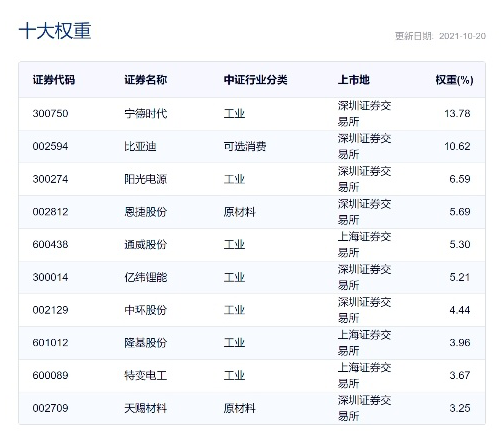
Task: Click weight value 3.96
Action: point(460,343)
